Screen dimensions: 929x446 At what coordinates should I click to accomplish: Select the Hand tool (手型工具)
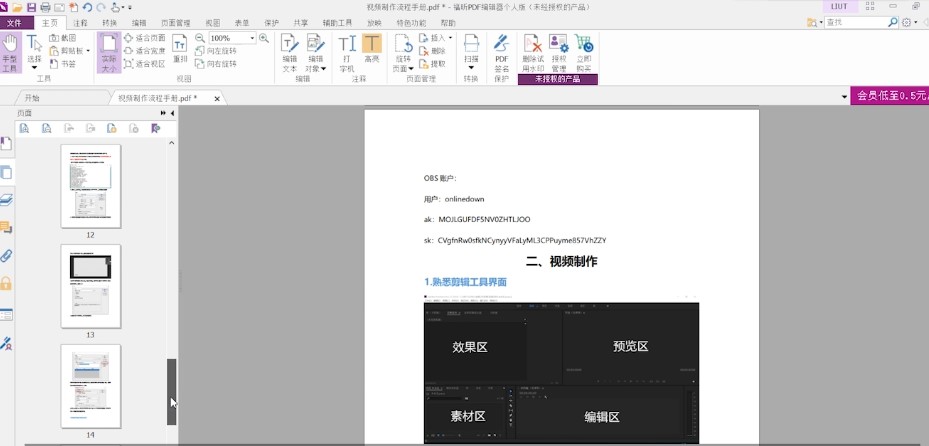point(10,50)
